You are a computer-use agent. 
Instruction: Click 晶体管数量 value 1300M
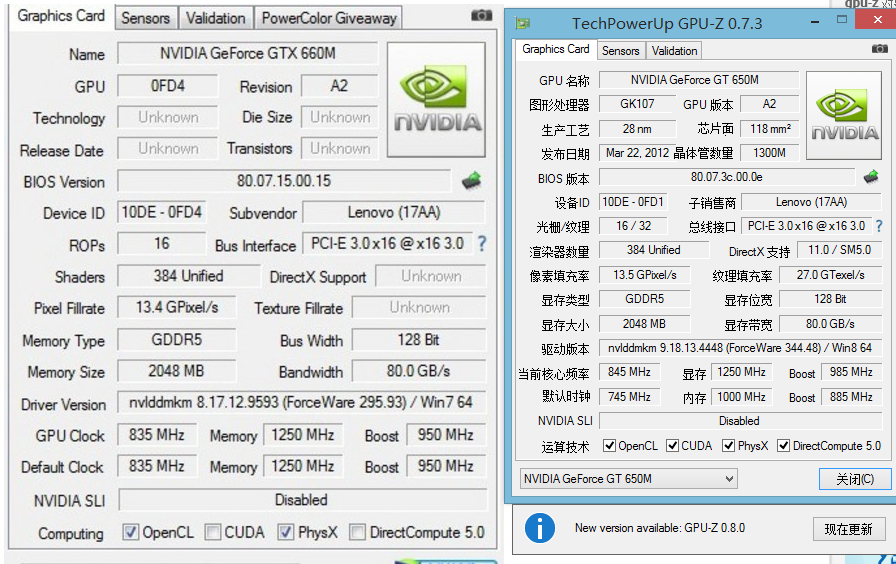click(769, 153)
